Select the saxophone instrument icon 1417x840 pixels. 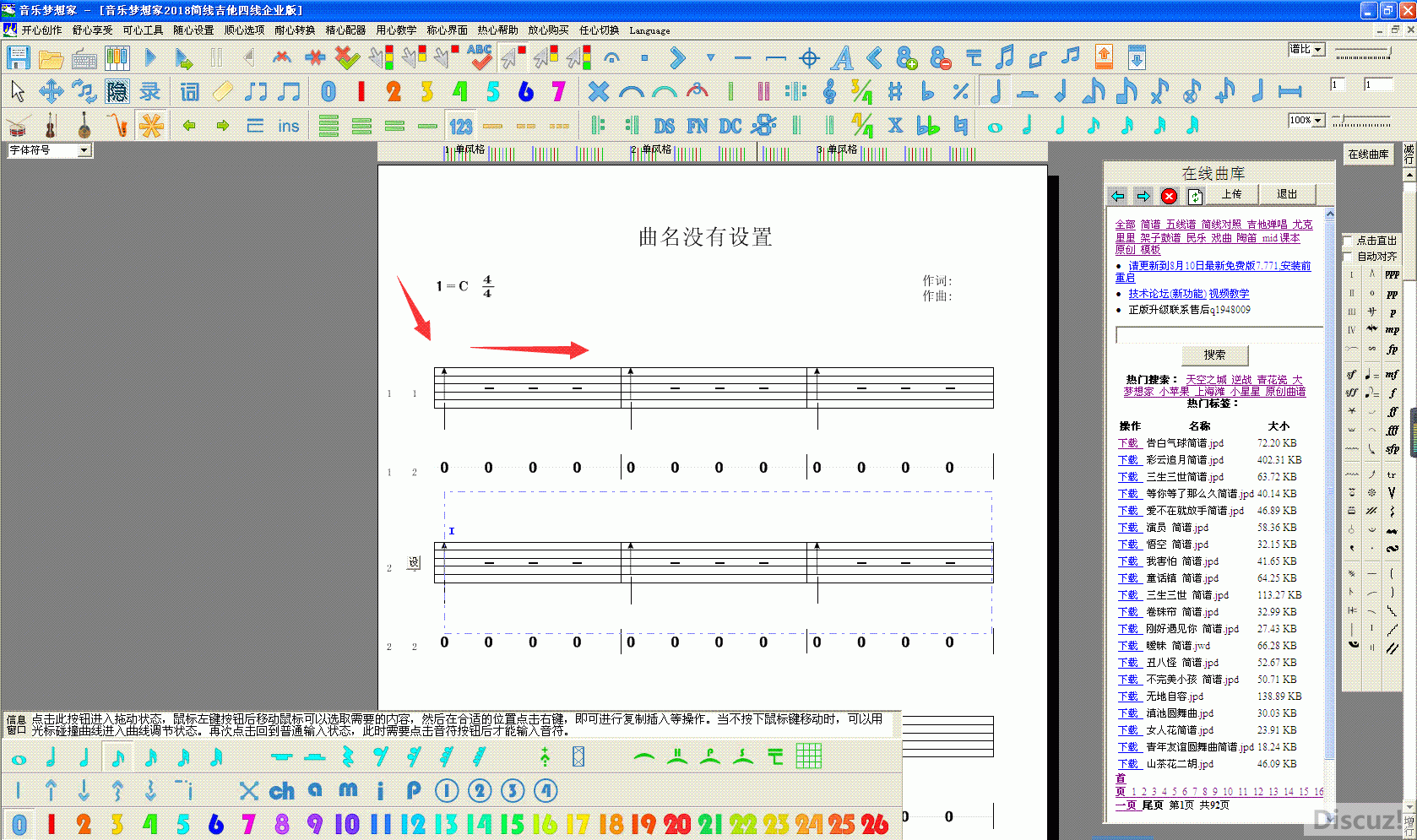[x=117, y=126]
